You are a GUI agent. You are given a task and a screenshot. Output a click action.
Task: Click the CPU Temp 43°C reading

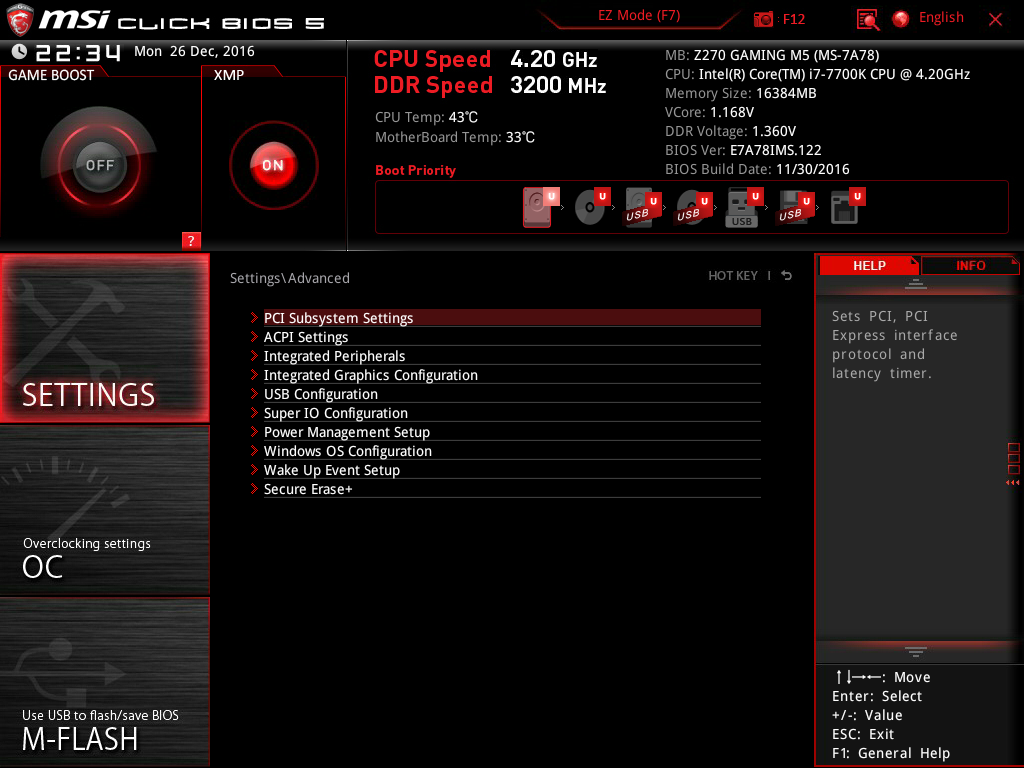(x=426, y=117)
